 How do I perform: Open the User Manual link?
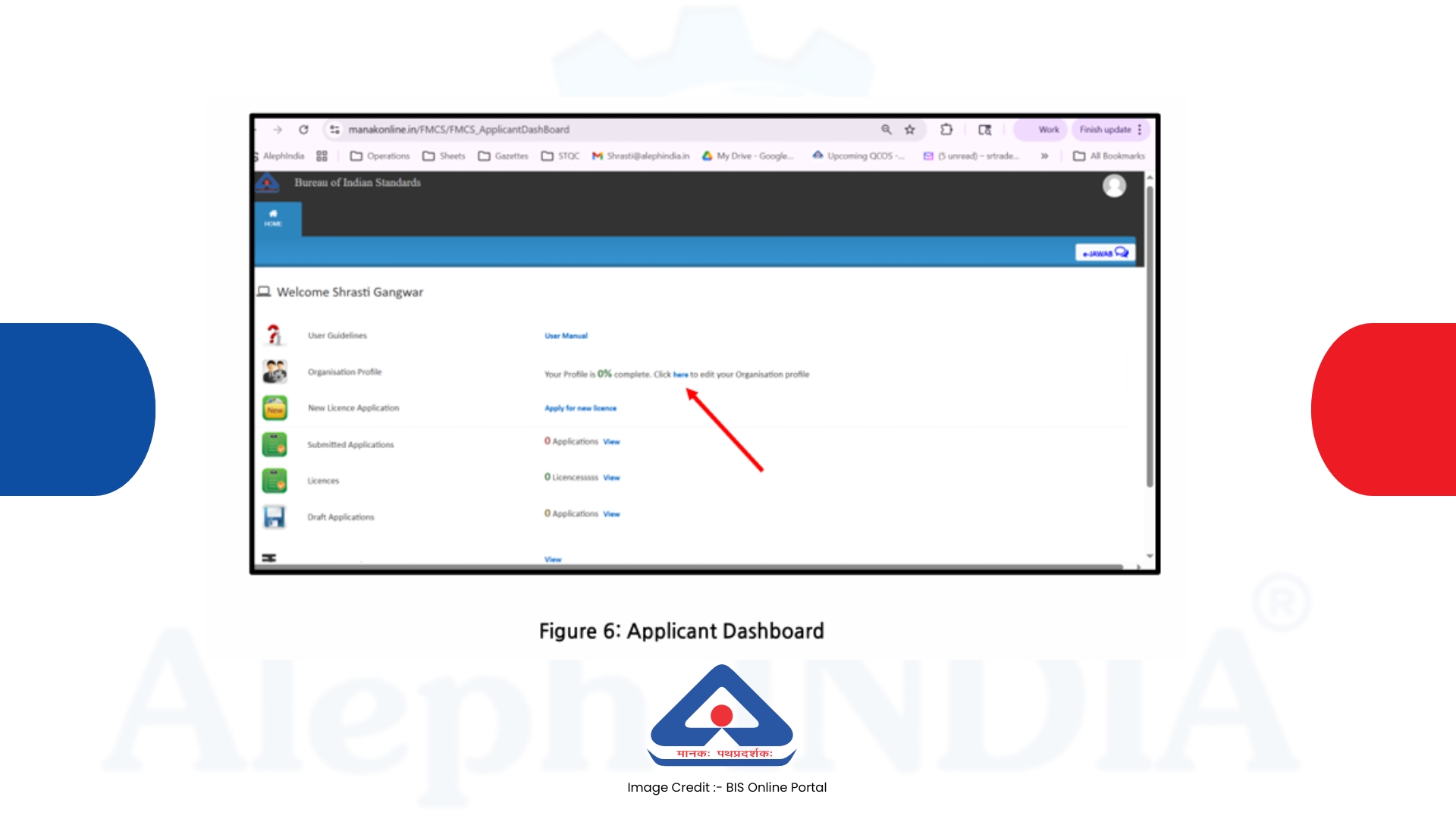(566, 336)
